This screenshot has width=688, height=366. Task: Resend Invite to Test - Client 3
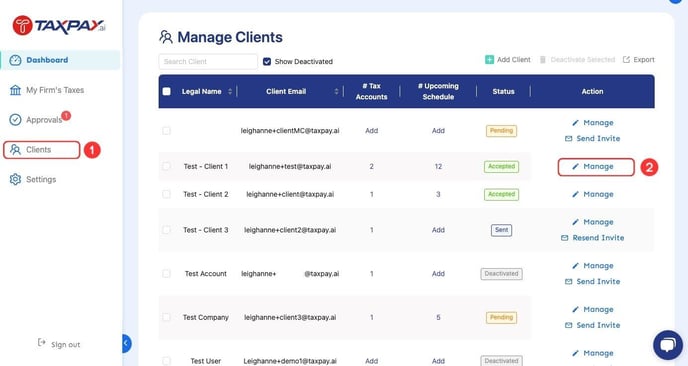593,238
